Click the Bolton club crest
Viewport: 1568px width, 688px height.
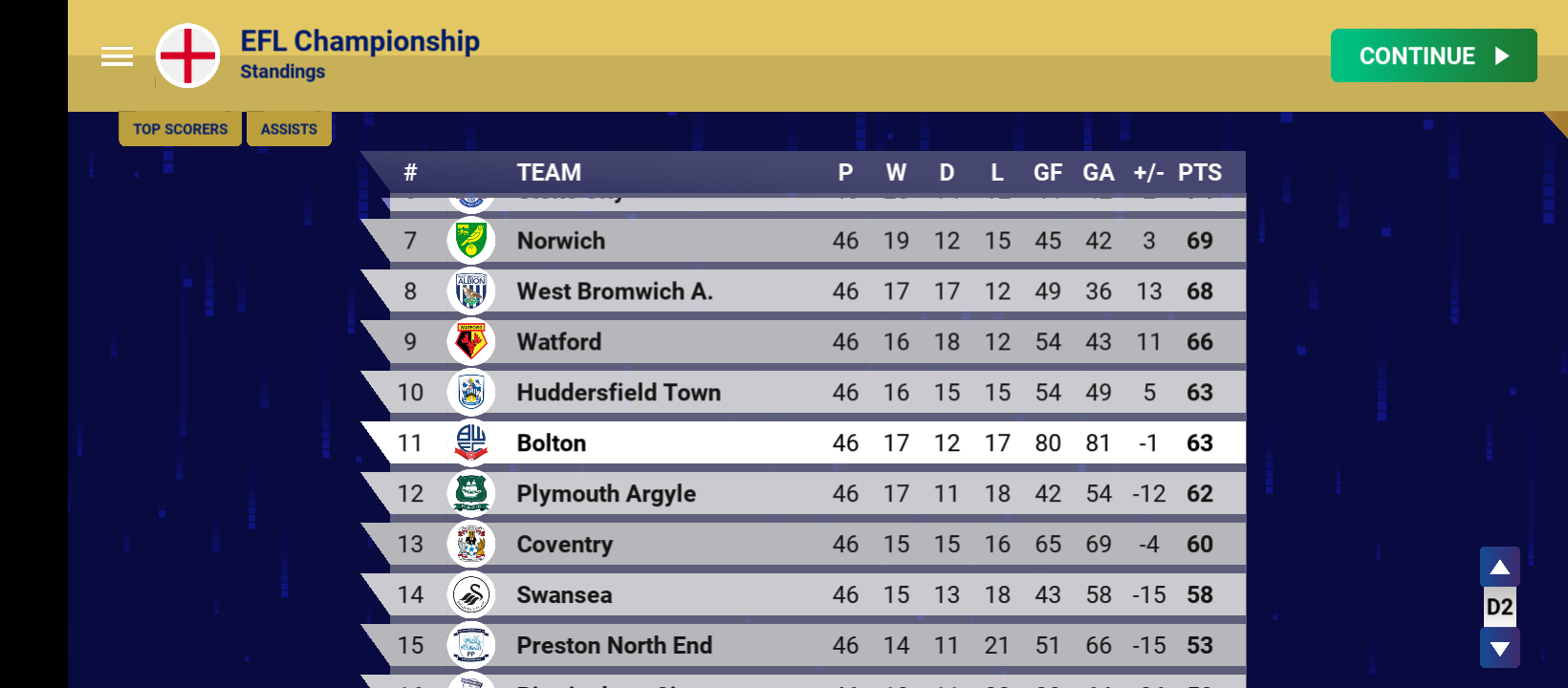pyautogui.click(x=470, y=443)
